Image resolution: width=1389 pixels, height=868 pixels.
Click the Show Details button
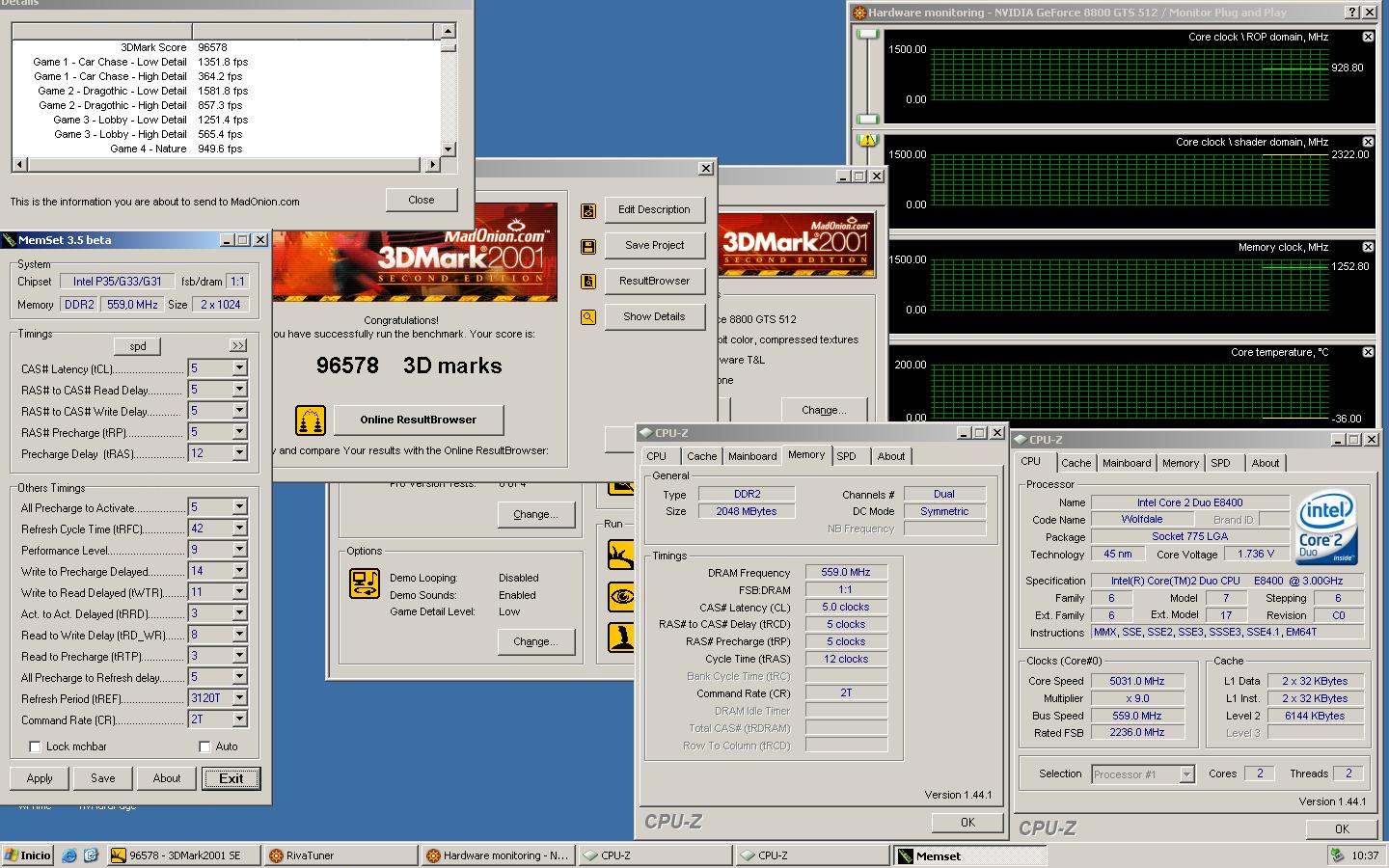654,316
